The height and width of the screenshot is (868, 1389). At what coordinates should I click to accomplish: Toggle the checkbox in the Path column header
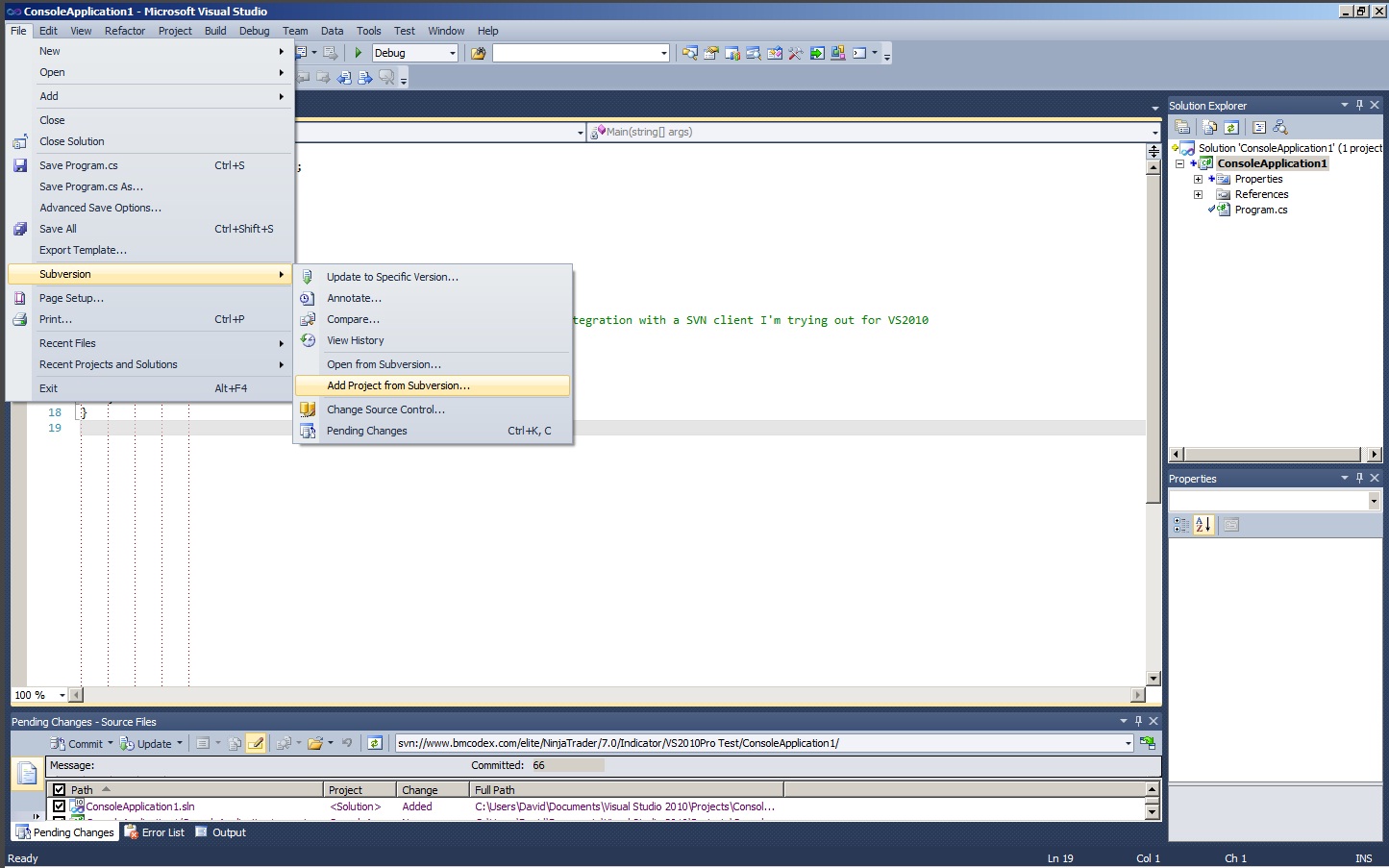coord(59,790)
